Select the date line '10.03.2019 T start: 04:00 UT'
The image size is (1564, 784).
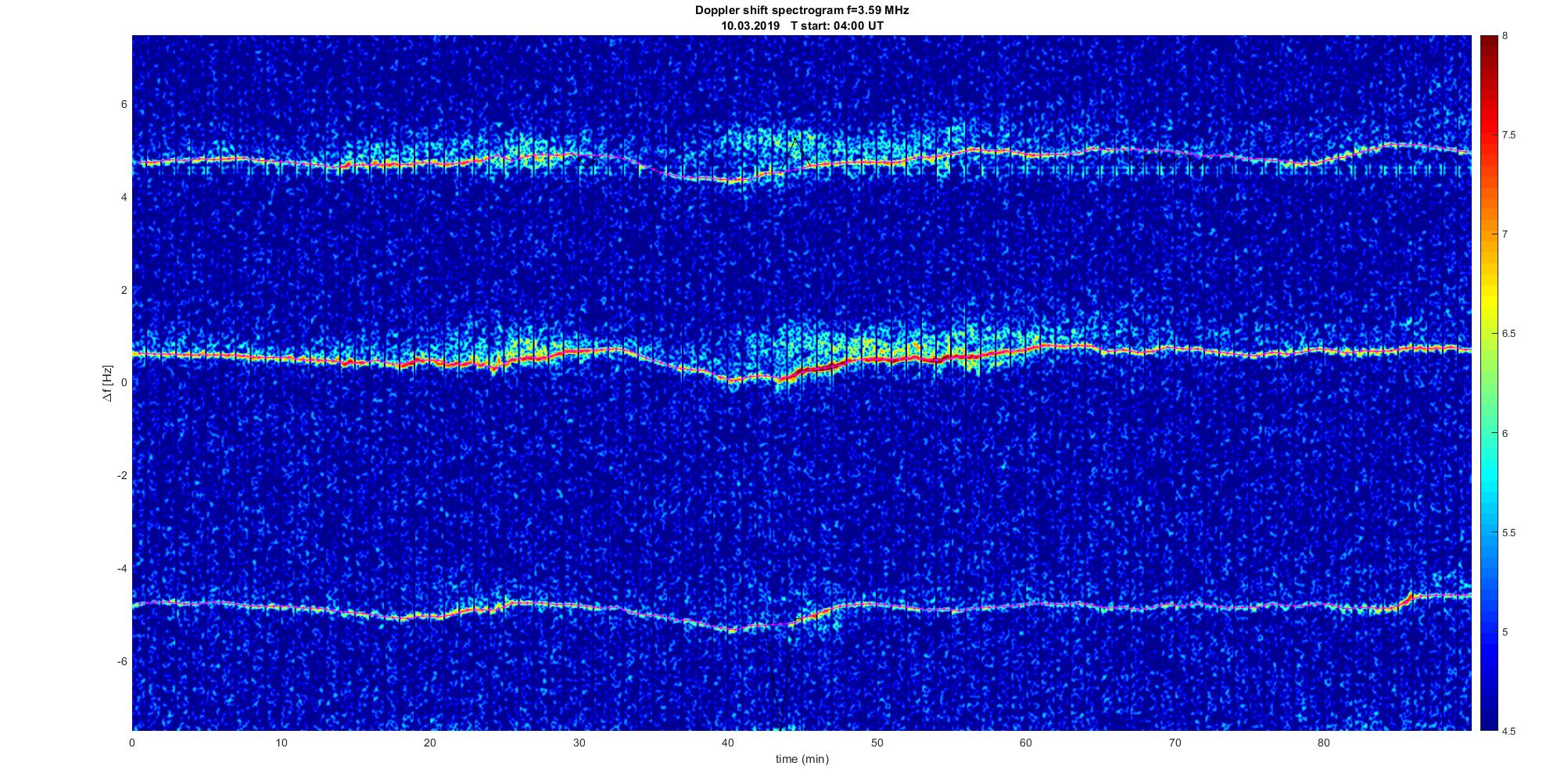click(x=802, y=26)
